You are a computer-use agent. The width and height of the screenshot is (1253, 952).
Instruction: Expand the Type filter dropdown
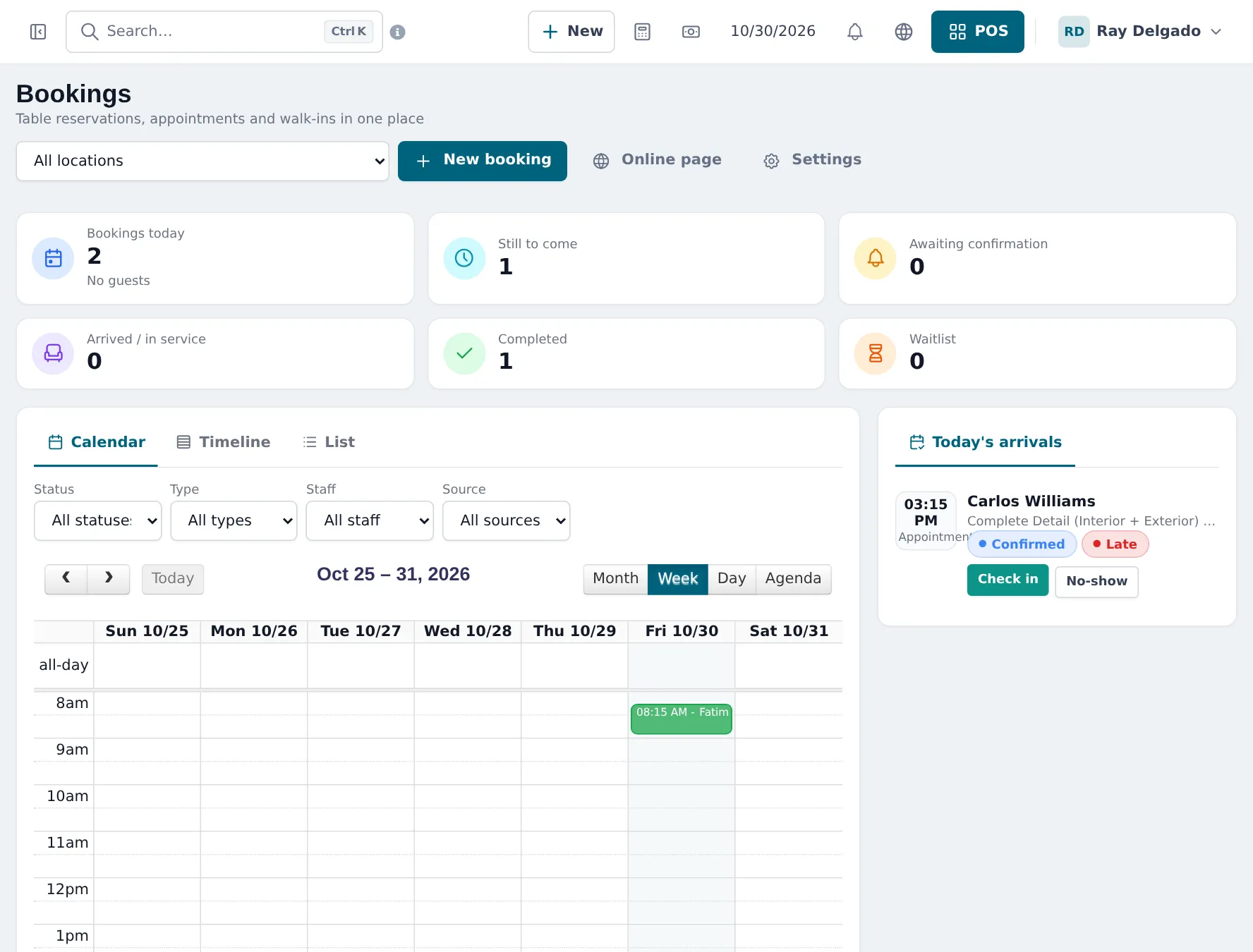pos(234,520)
